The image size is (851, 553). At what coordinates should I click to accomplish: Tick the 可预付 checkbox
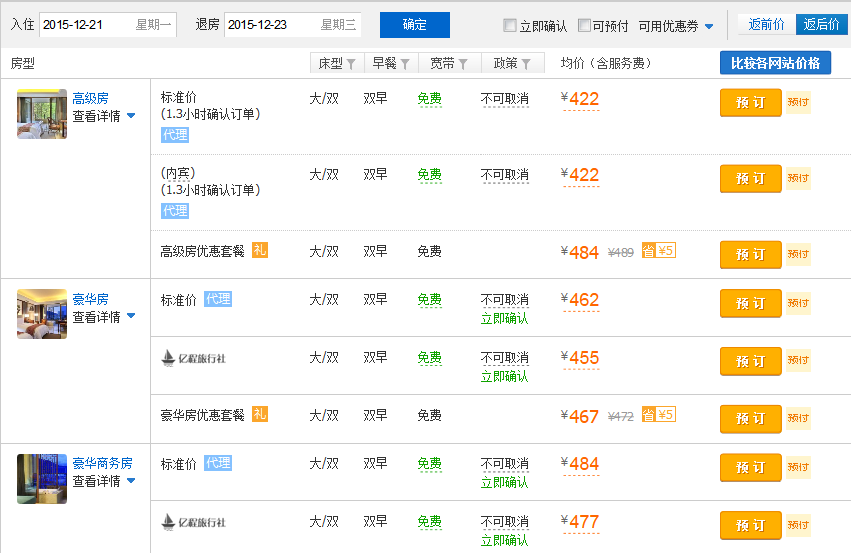(x=585, y=26)
